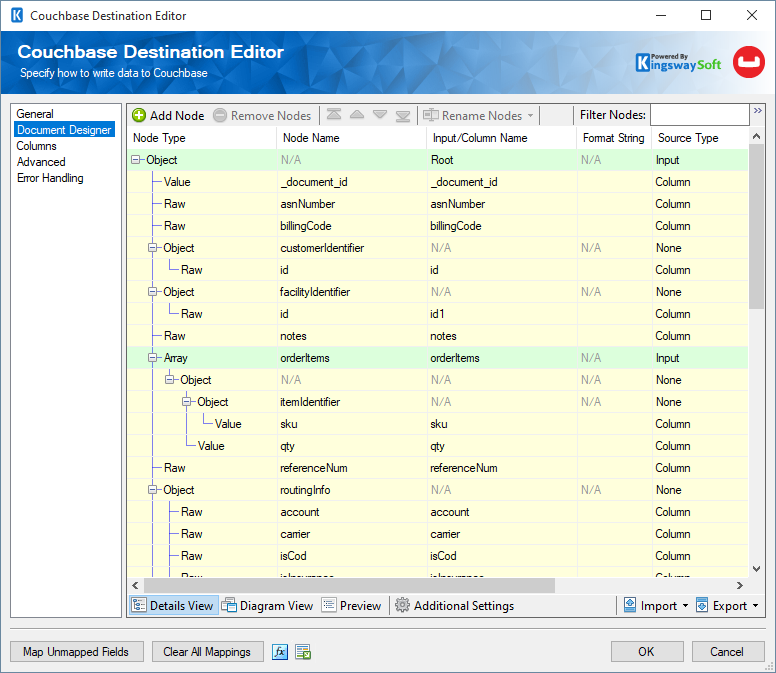Open the expression fx editor icon
The width and height of the screenshot is (776, 673).
(x=280, y=652)
